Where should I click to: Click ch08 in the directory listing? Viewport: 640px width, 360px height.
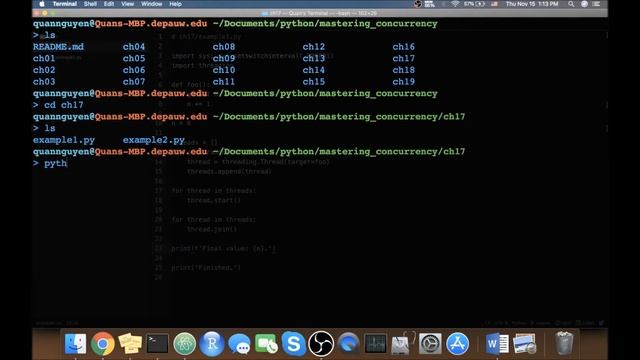click(224, 47)
